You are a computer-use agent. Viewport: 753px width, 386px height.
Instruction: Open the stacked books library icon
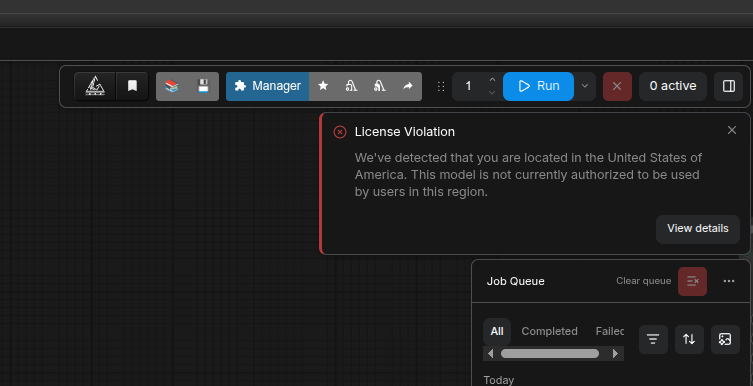tap(171, 86)
